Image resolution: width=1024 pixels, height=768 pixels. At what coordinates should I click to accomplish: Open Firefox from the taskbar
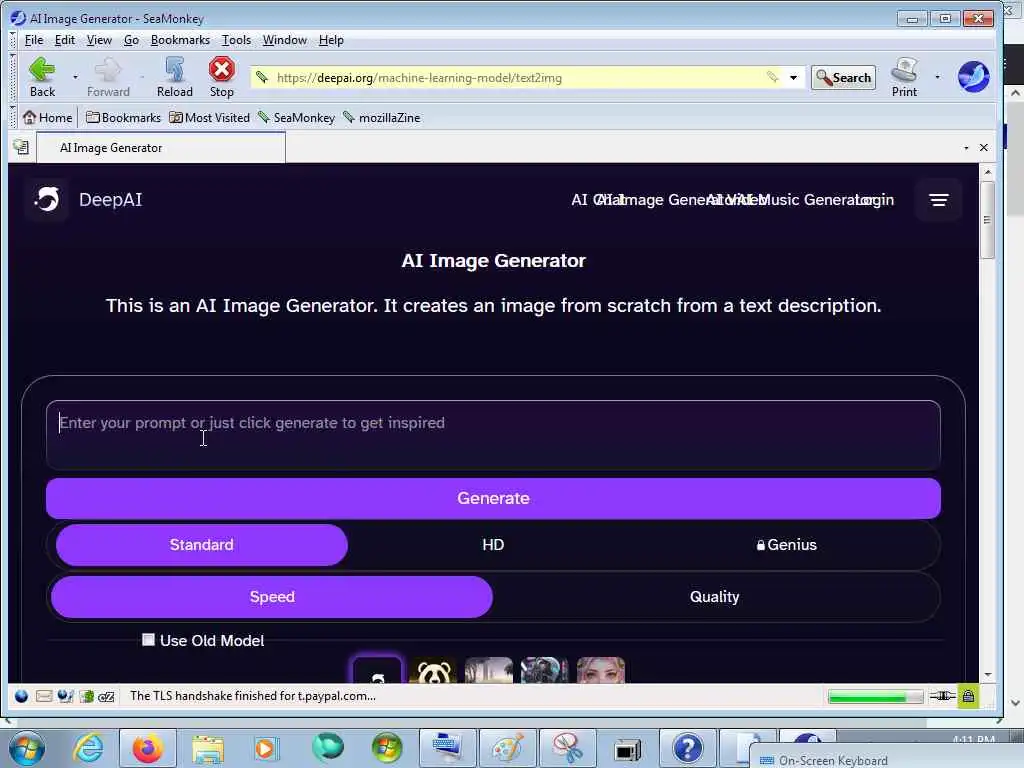tap(148, 748)
